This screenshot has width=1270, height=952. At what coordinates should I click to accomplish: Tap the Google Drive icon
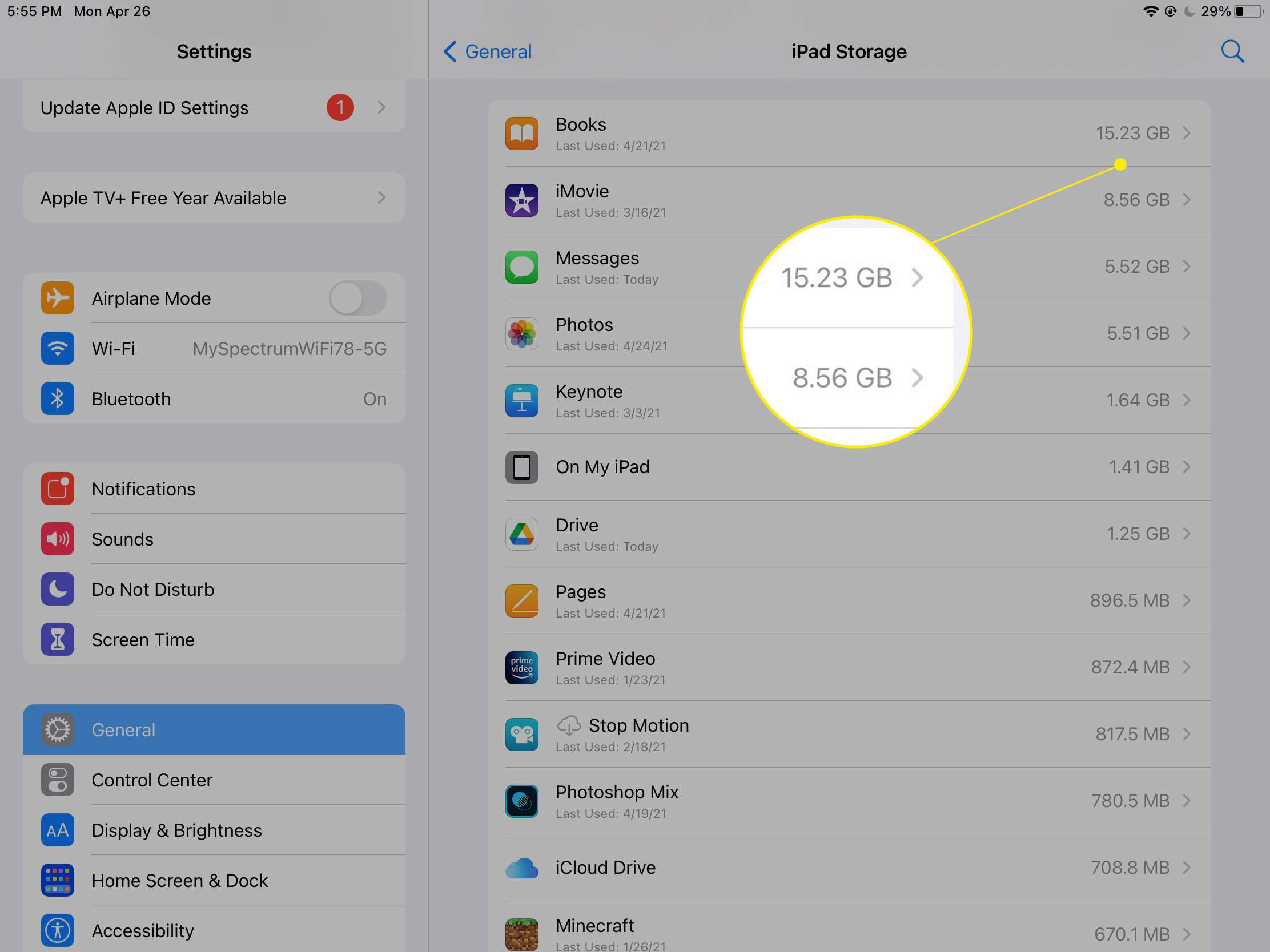[x=521, y=534]
